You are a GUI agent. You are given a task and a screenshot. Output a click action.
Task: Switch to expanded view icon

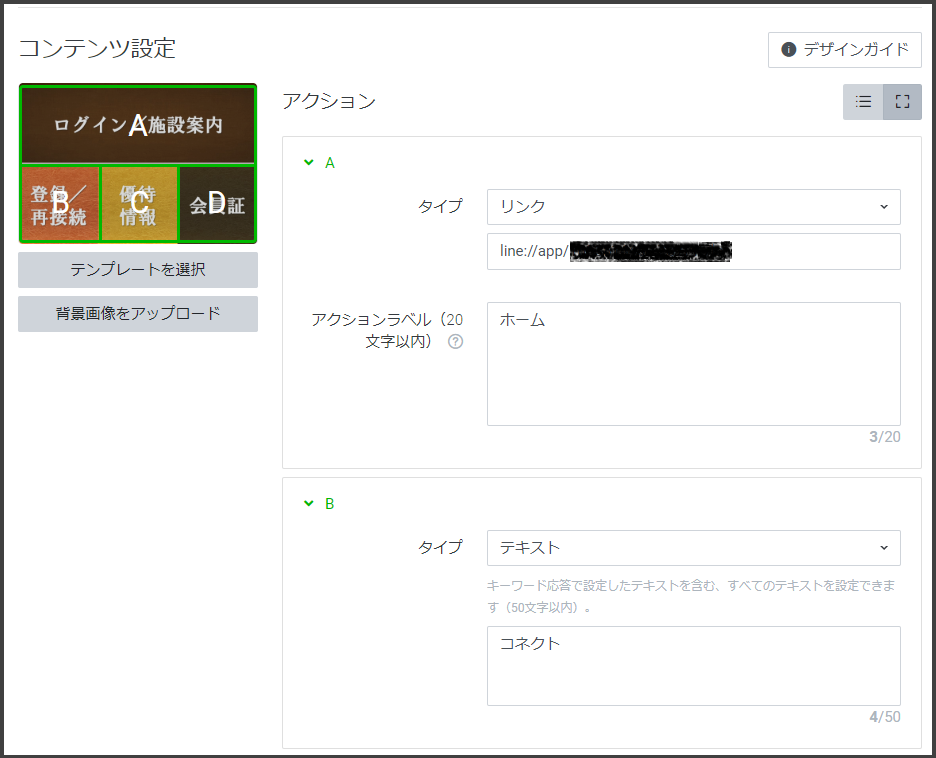(x=902, y=102)
